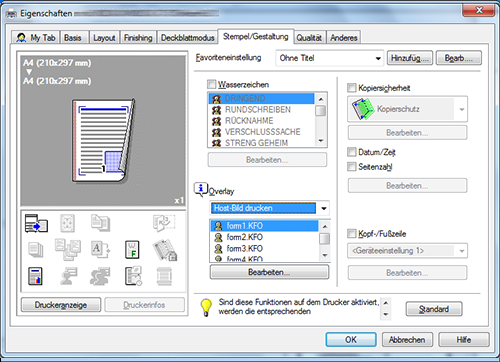Image resolution: width=500 pixels, height=362 pixels.
Task: Select form3.KFO in overlay list
Action: 265,249
